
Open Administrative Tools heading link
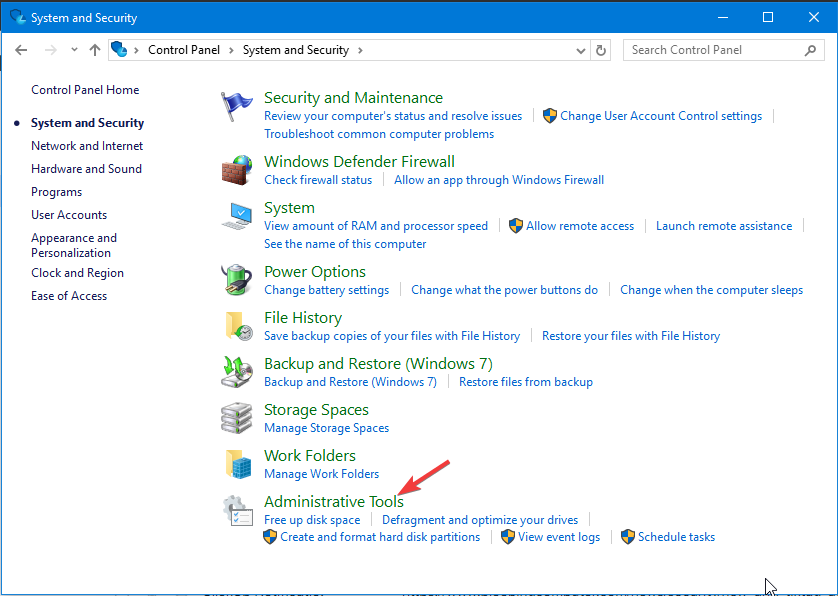334,501
